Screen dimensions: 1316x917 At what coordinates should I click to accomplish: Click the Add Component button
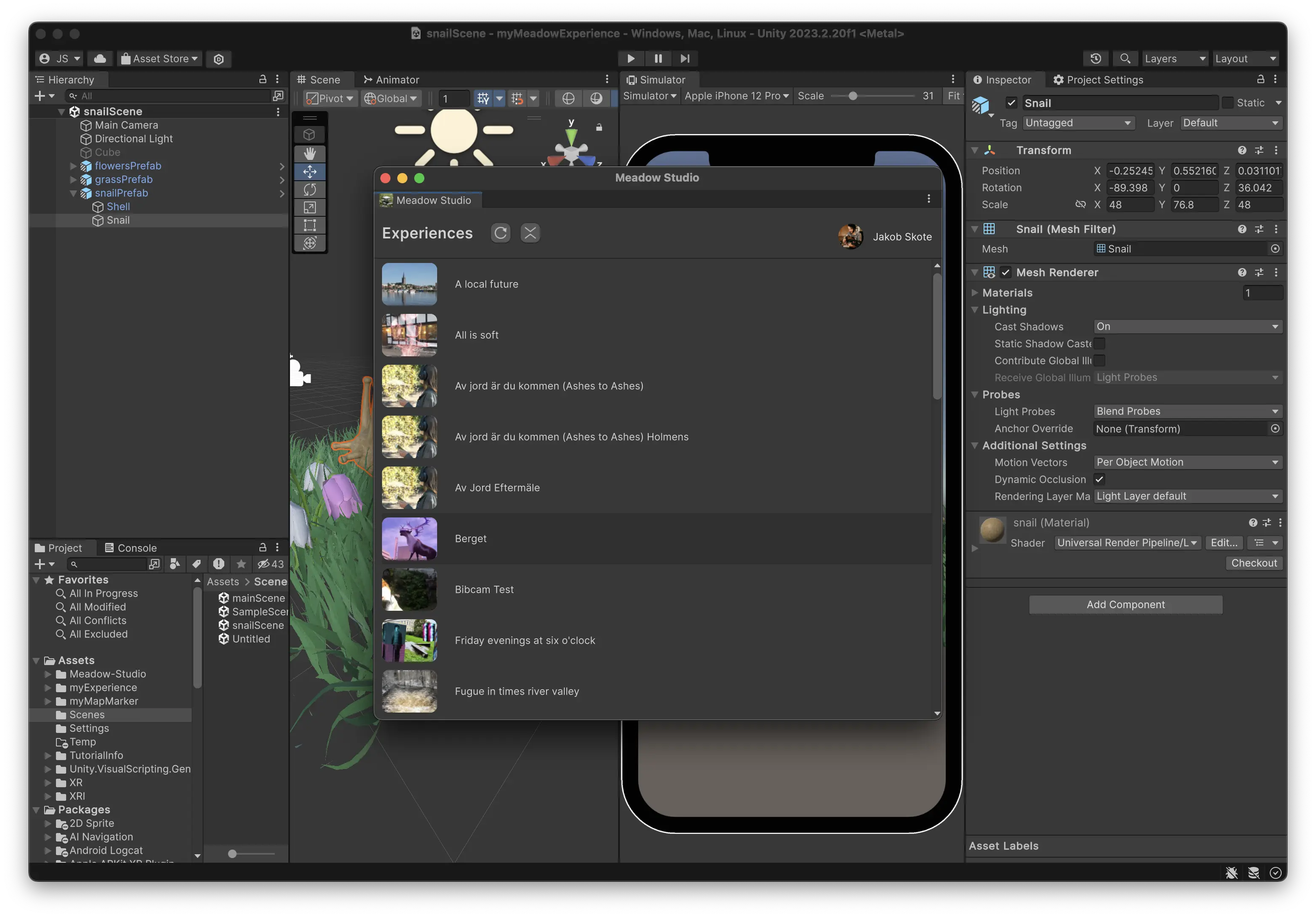1125,604
